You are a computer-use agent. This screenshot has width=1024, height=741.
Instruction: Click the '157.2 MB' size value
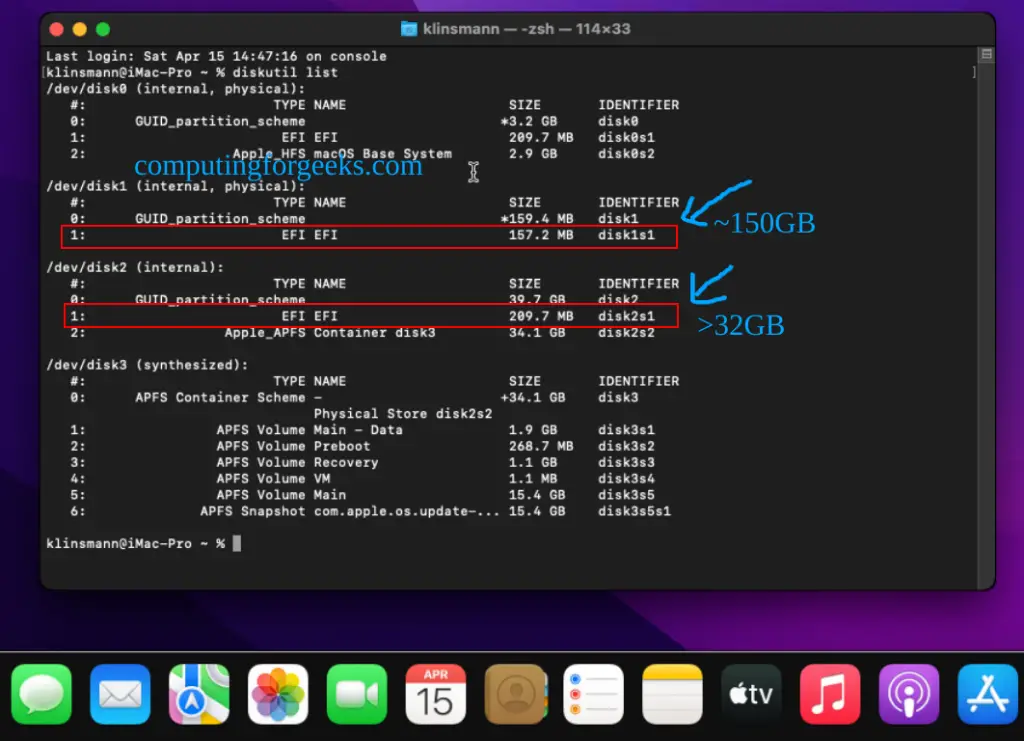[541, 235]
